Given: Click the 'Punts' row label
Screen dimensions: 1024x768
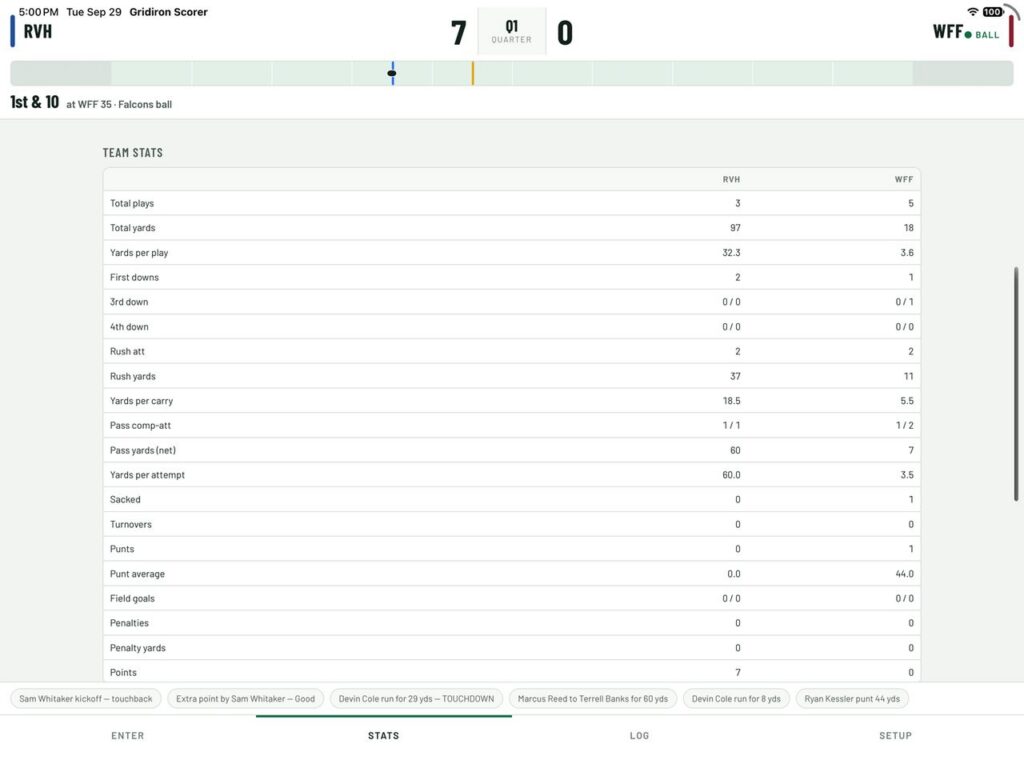Looking at the screenshot, I should coord(122,549).
